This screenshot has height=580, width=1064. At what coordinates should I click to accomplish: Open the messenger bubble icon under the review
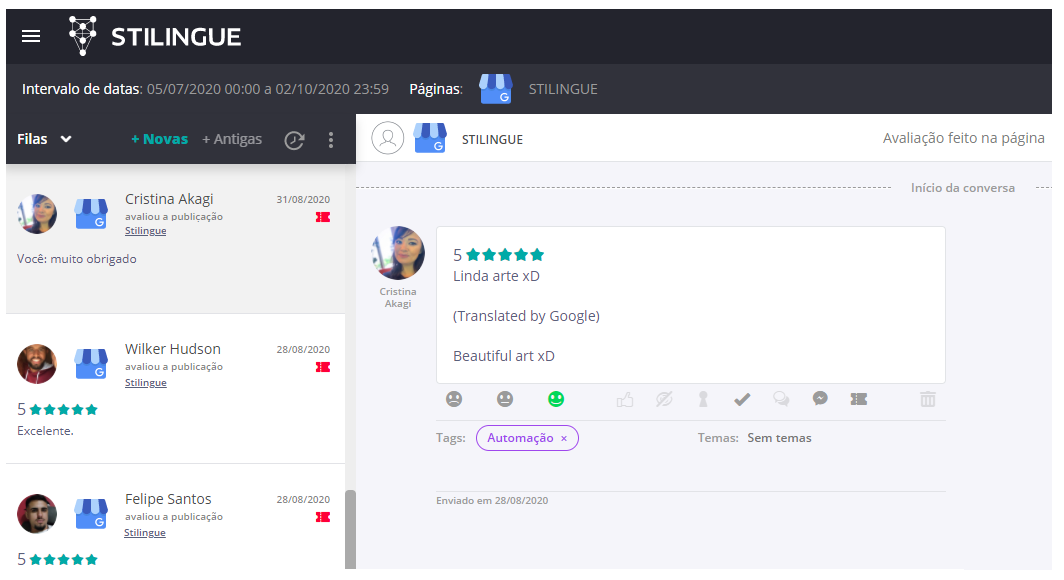[x=820, y=399]
